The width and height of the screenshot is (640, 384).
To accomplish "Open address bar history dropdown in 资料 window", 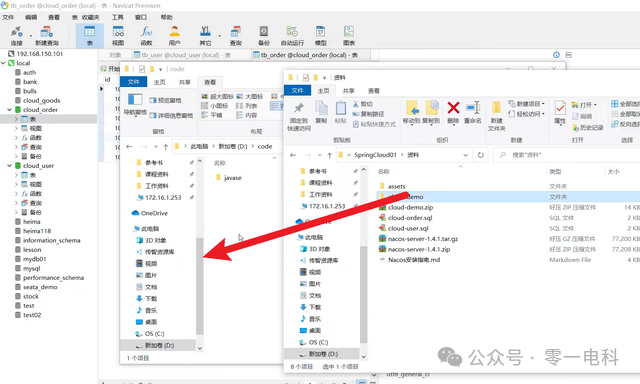I will pos(465,155).
